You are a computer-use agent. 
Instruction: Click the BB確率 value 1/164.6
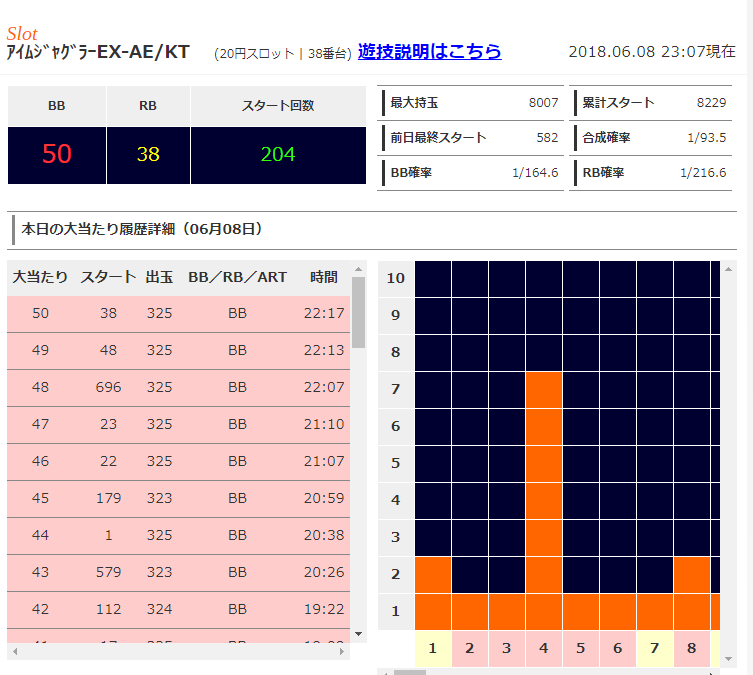(535, 173)
